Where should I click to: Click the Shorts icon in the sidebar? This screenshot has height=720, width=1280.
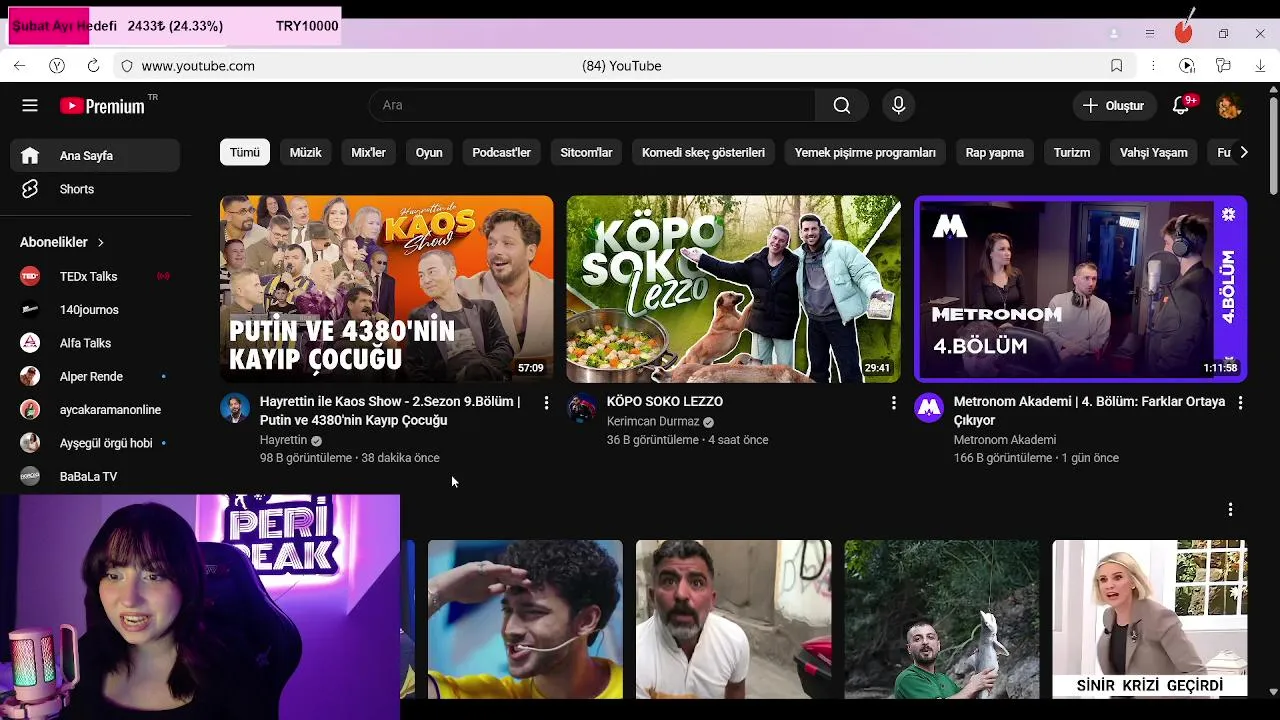pos(30,189)
